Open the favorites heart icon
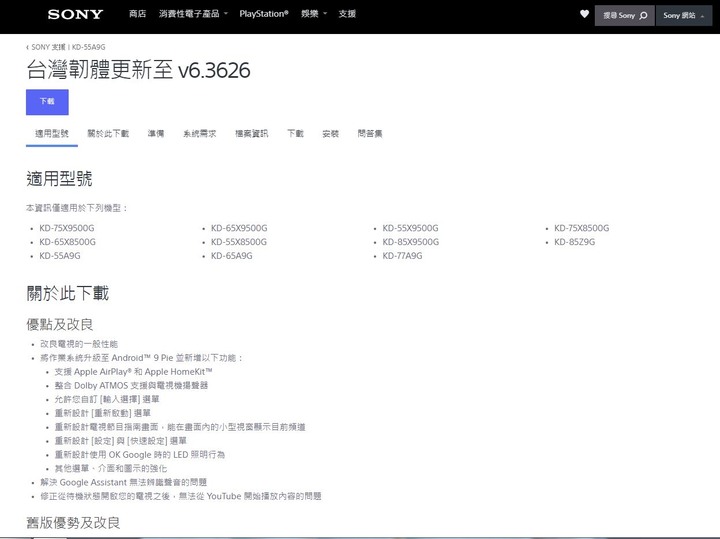 tap(584, 14)
